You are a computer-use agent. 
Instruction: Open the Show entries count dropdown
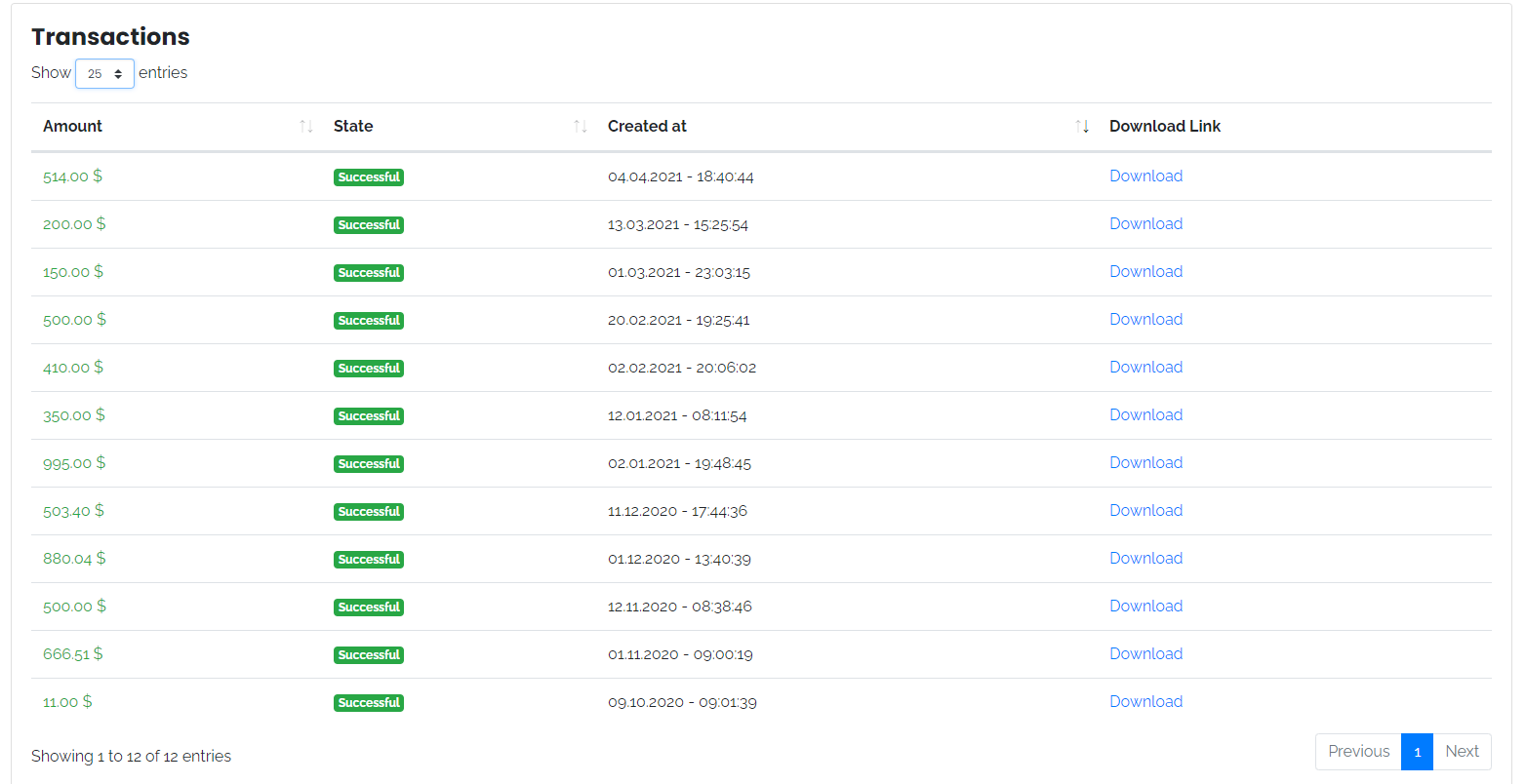tap(104, 74)
